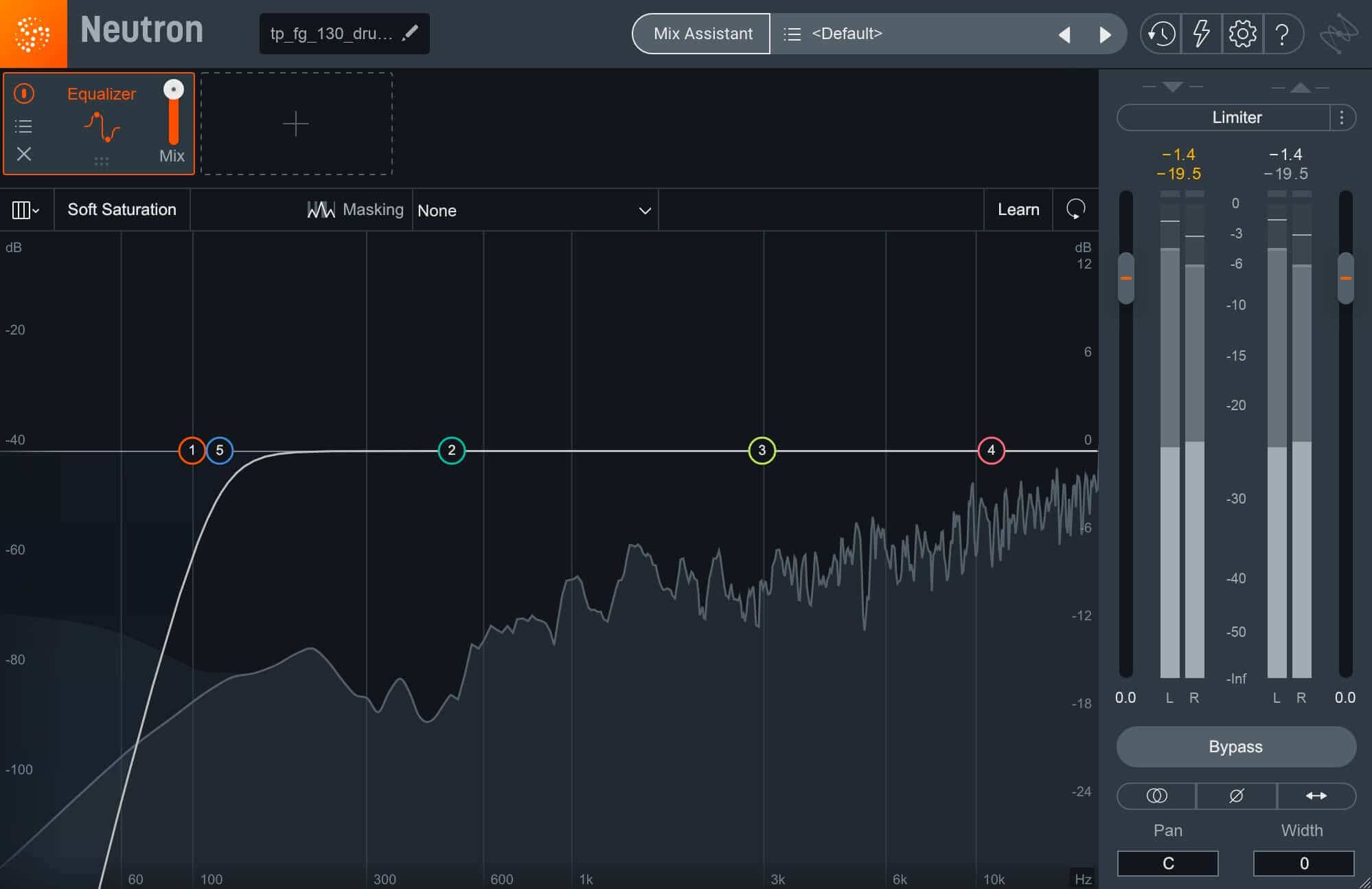Click the reset loop icon beside Learn
Screen dimensions: 1372x889
coord(1075,210)
